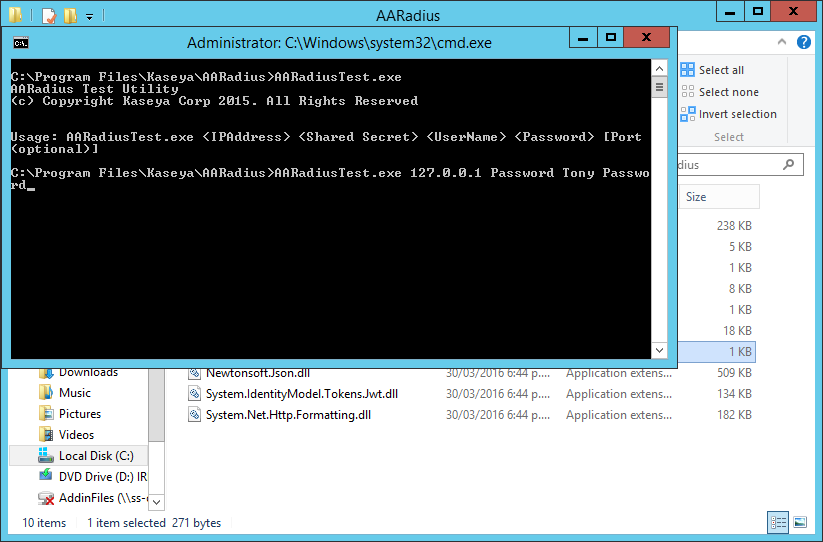Select System.Net.Http.Formatting.dll file
This screenshot has width=823, height=542.
point(288,415)
